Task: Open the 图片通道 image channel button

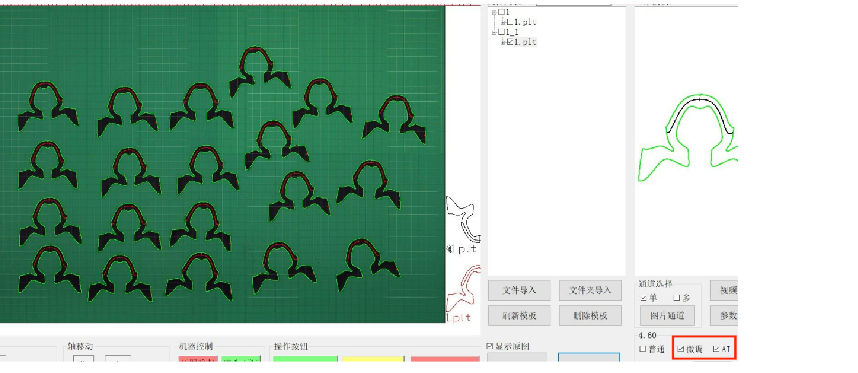Action: pos(668,316)
